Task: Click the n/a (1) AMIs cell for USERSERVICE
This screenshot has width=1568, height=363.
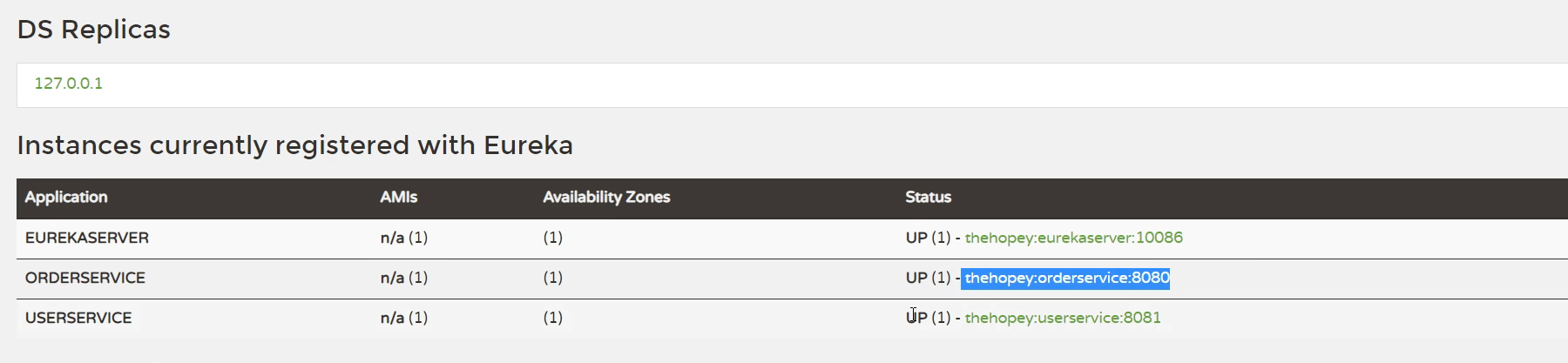Action: (404, 318)
